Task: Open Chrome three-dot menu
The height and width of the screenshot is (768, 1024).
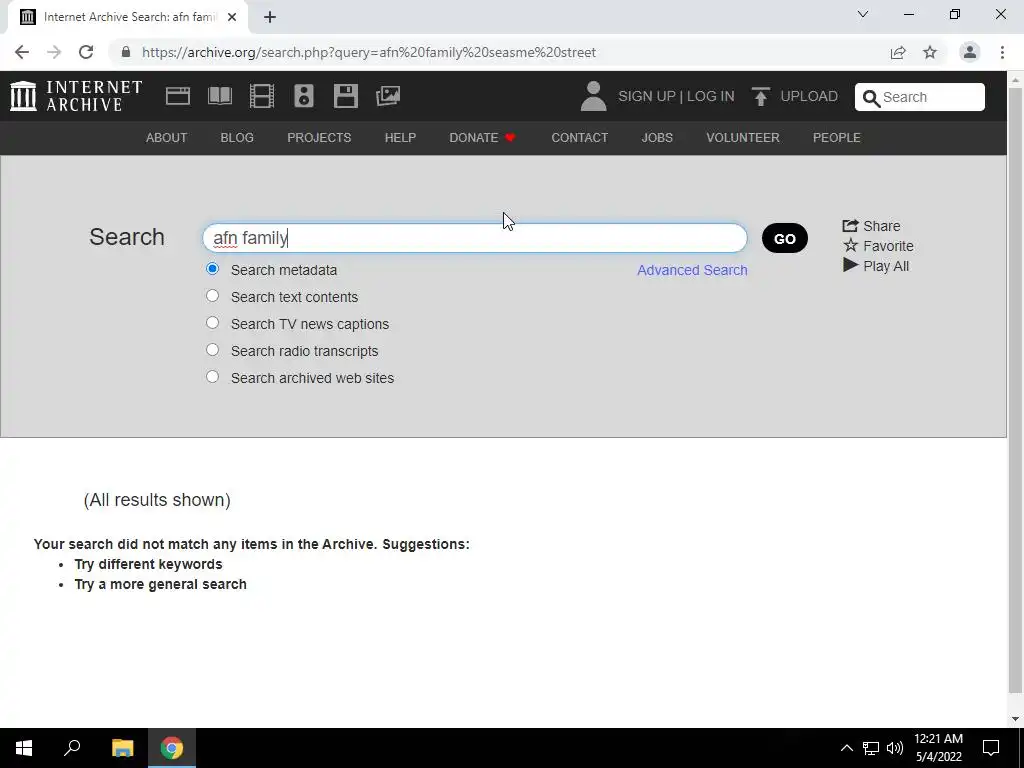Action: [1002, 52]
